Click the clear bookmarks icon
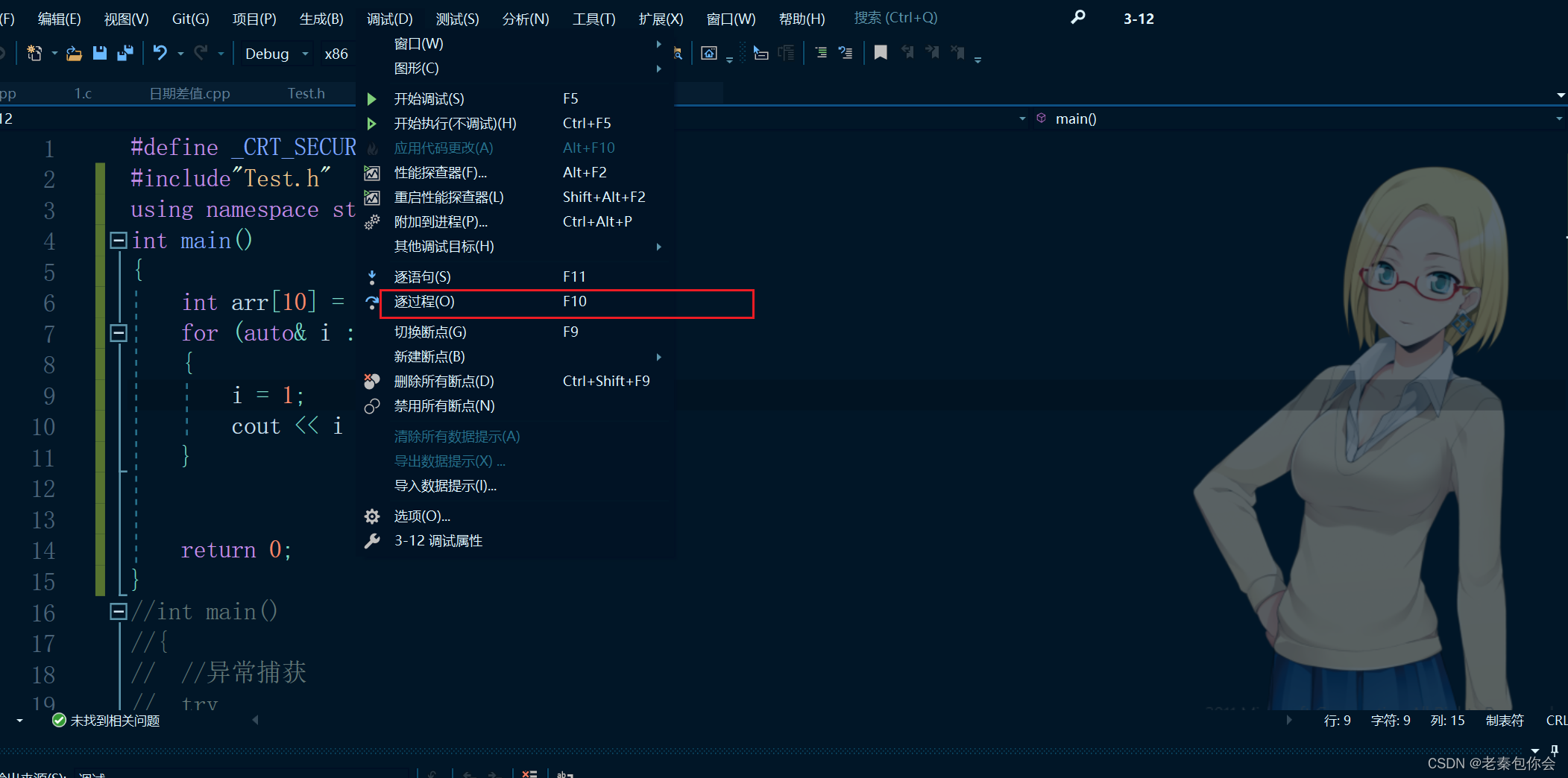This screenshot has height=778, width=1568. [x=957, y=53]
